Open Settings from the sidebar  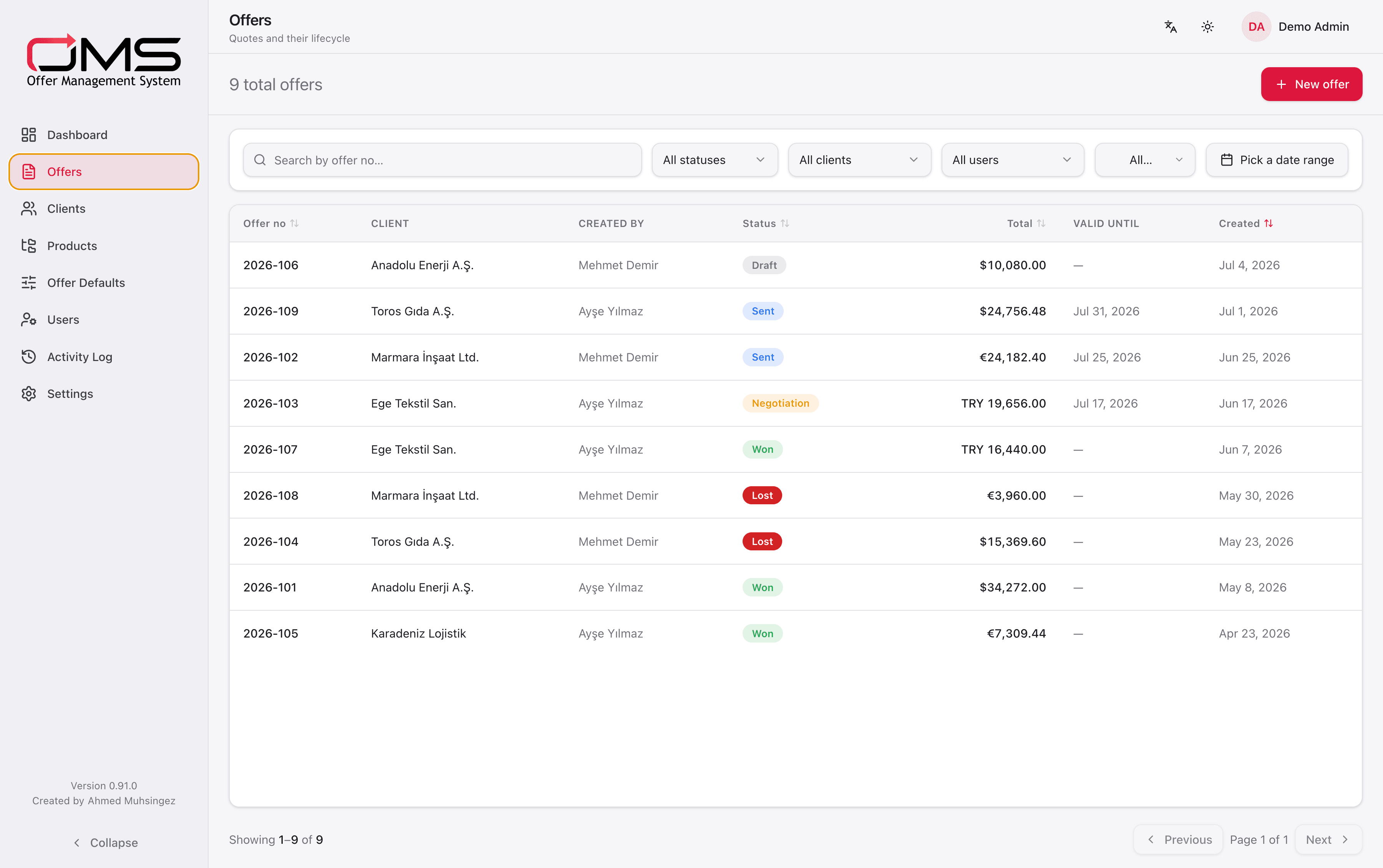click(104, 394)
